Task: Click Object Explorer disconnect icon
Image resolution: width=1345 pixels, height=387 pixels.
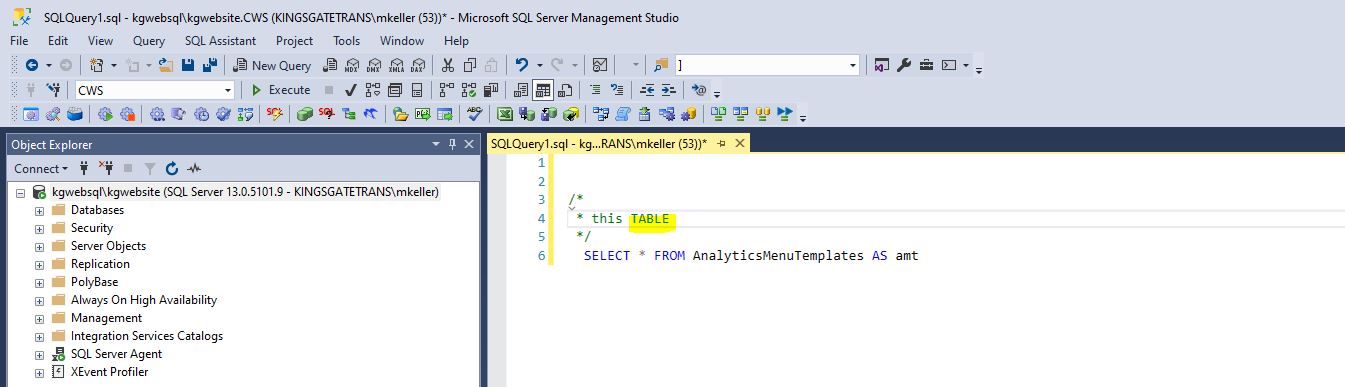Action: (106, 169)
